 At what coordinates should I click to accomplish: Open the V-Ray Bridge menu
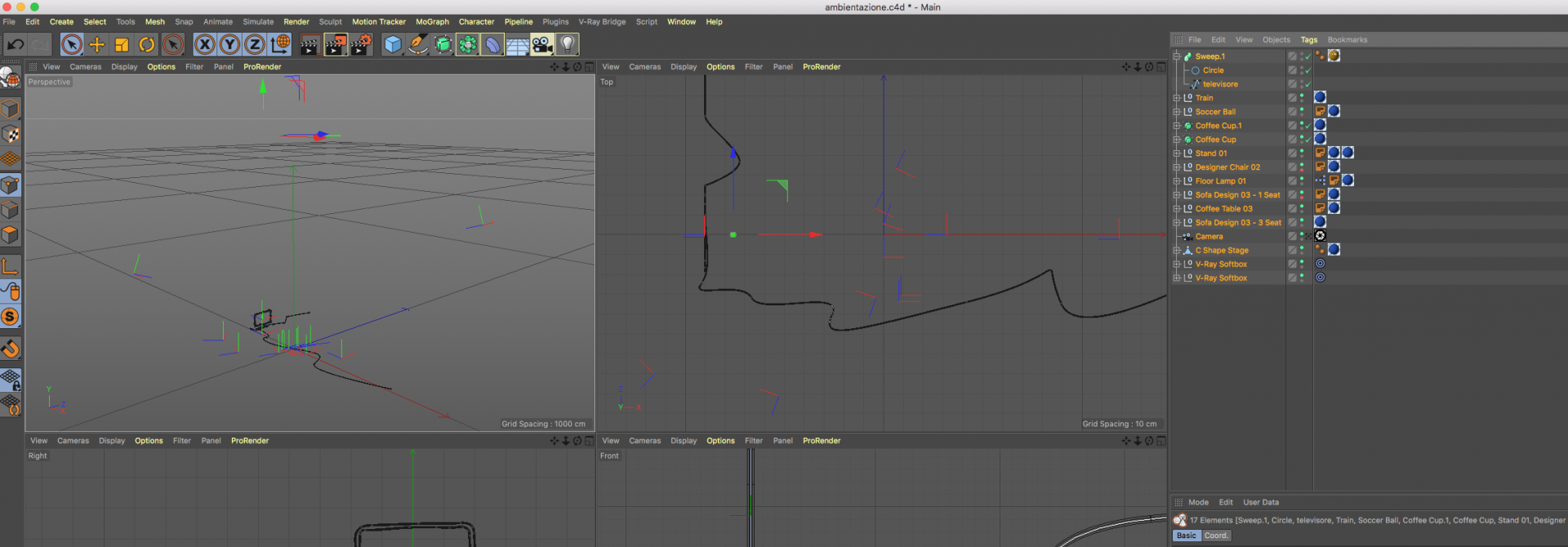click(x=602, y=22)
